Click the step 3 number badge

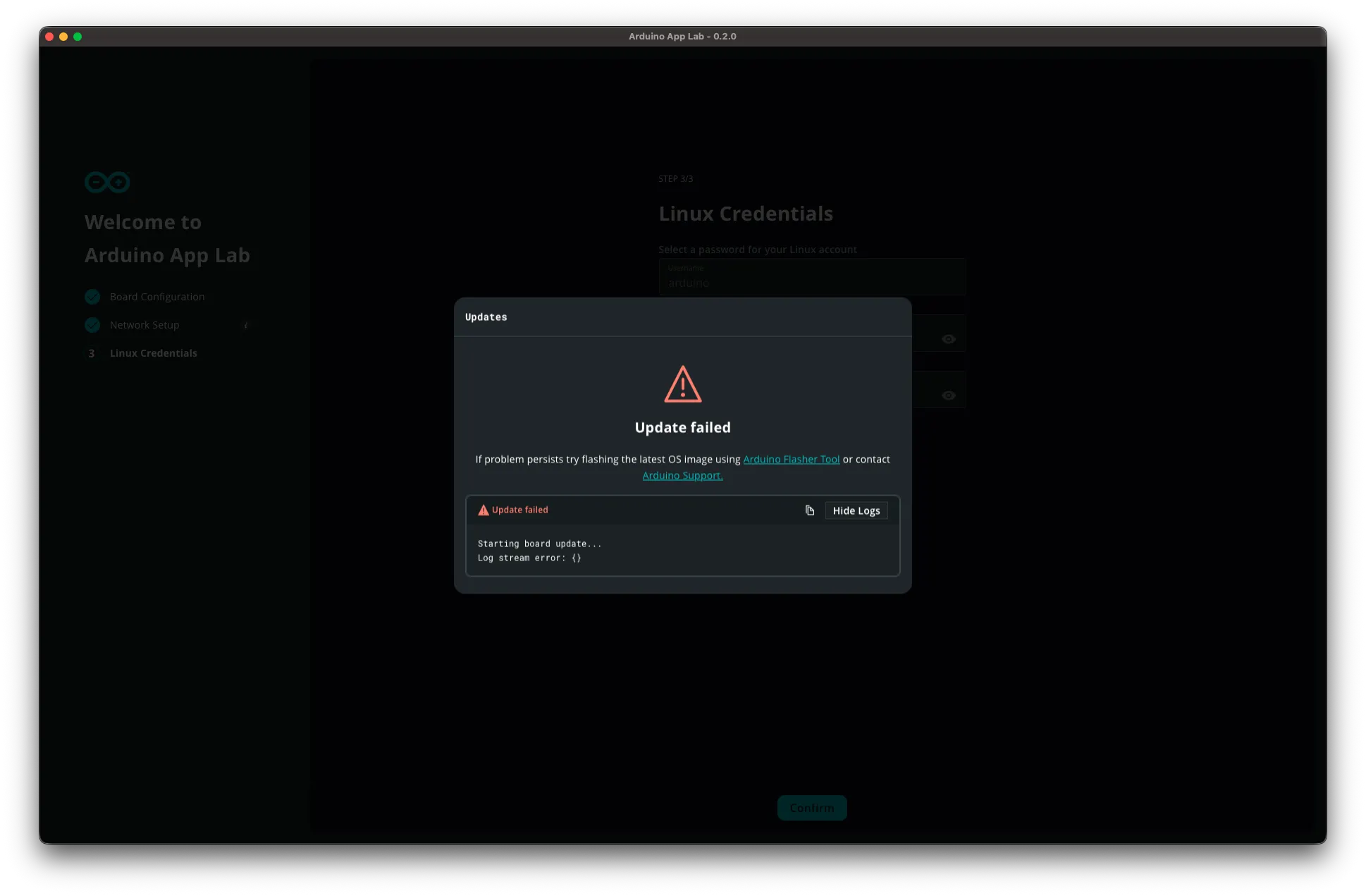pos(92,353)
